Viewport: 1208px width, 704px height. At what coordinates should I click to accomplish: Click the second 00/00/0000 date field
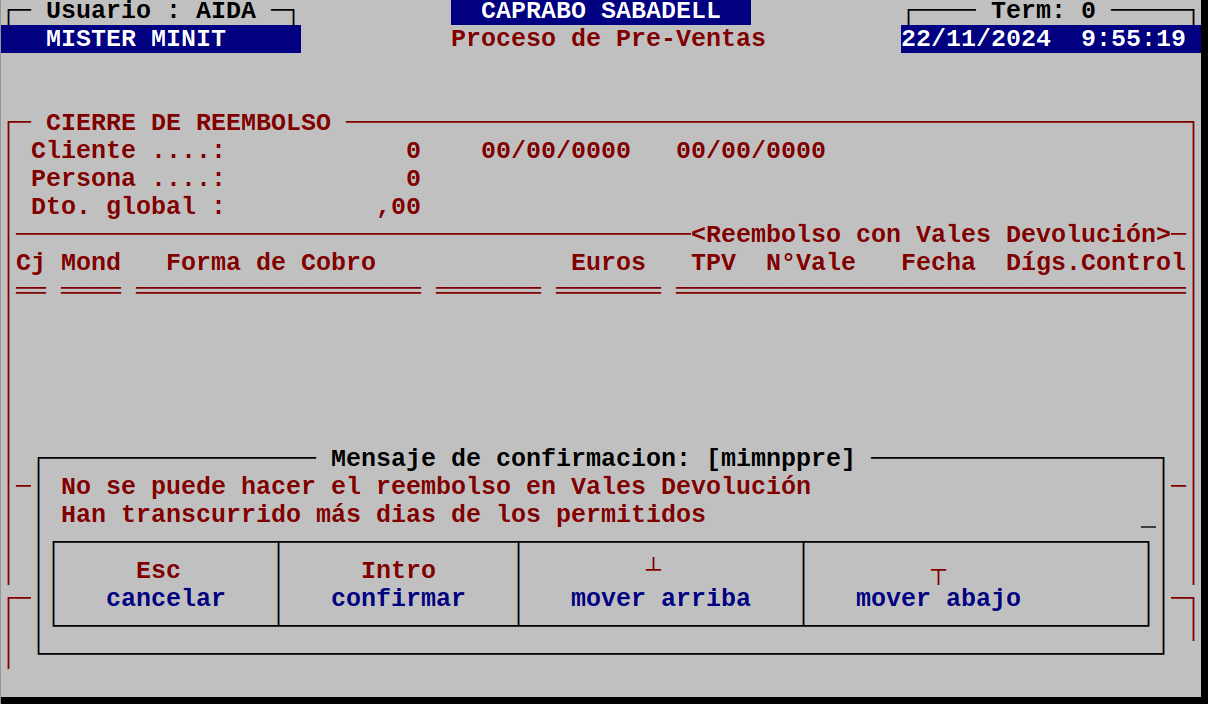(752, 149)
